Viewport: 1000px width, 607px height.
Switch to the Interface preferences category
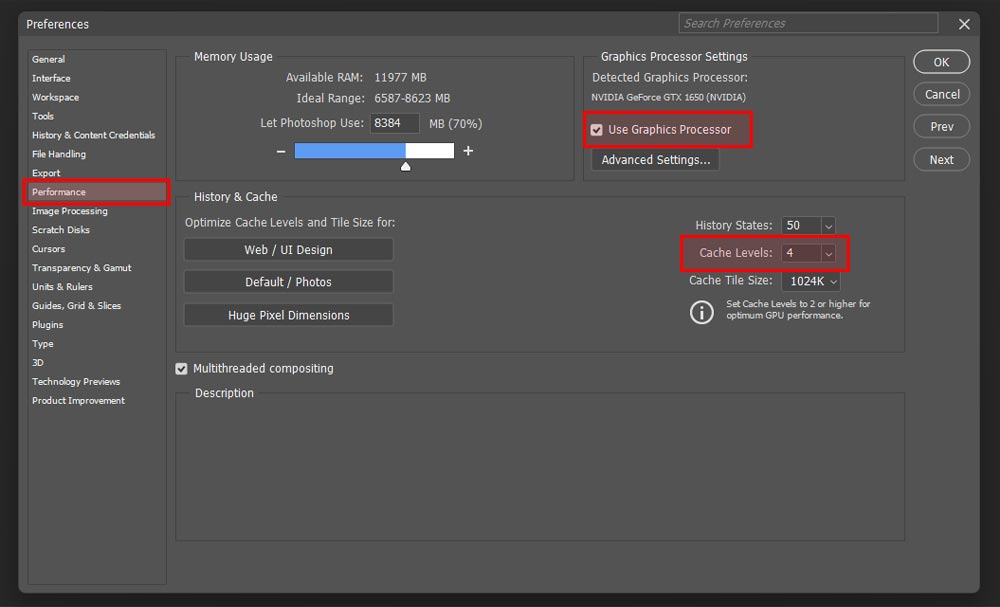[51, 78]
